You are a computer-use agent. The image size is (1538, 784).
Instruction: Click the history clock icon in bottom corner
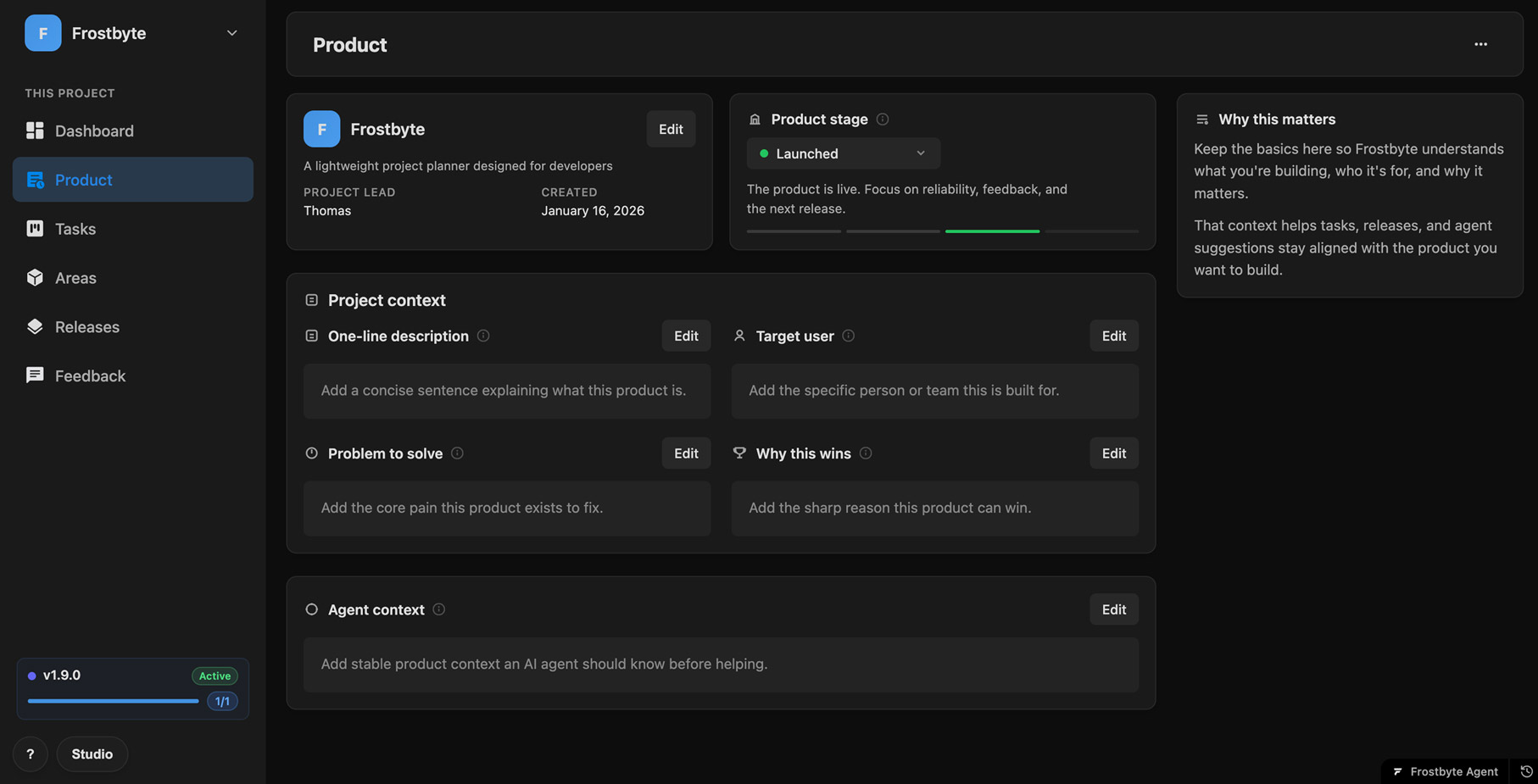[1526, 771]
